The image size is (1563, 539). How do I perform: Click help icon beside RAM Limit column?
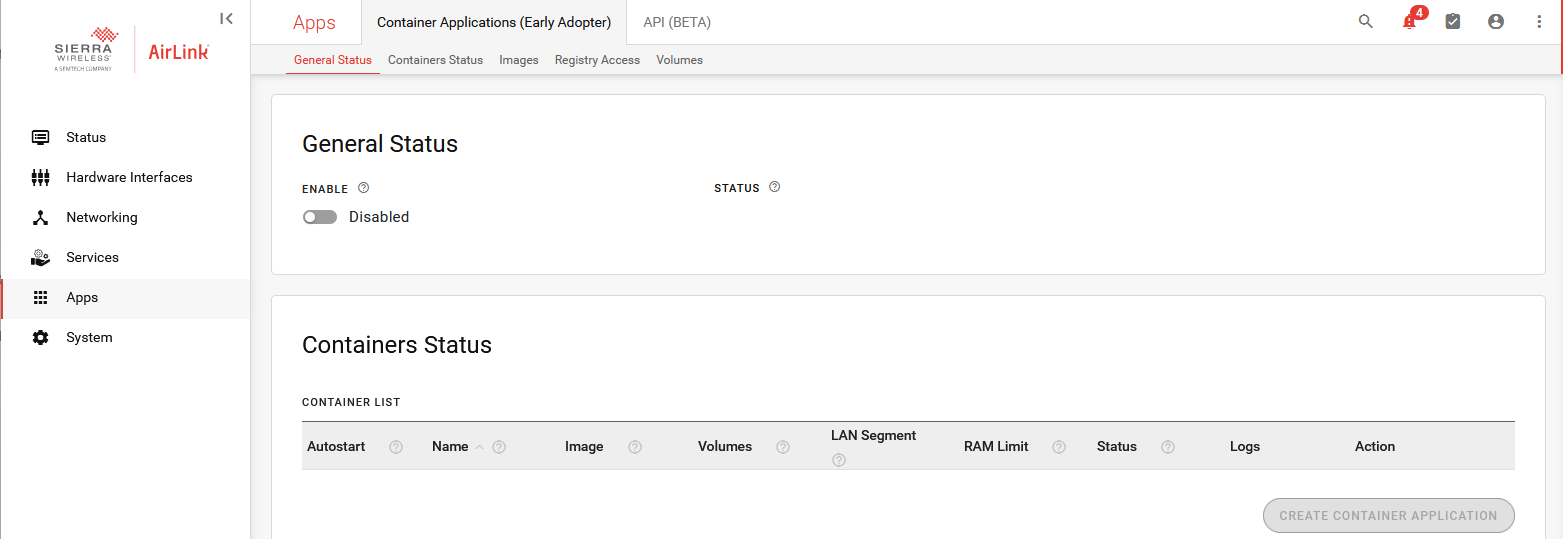pos(1058,447)
